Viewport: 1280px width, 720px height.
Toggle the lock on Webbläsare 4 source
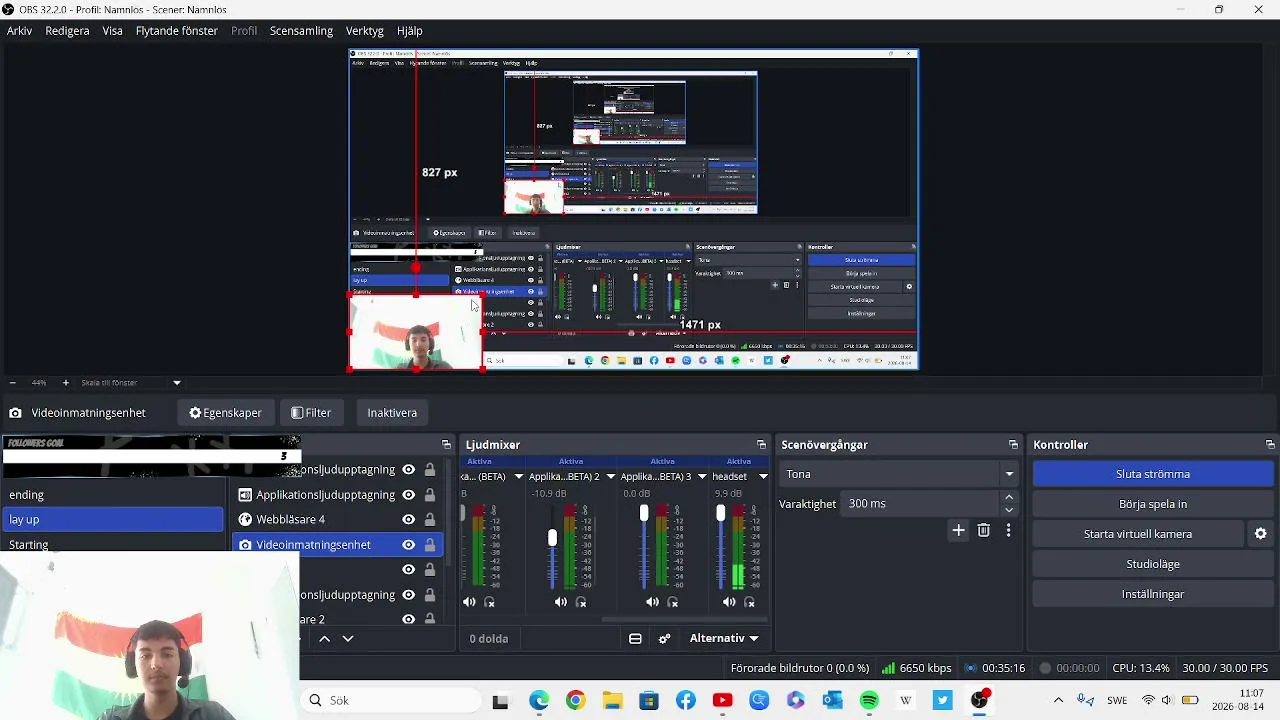pyautogui.click(x=429, y=519)
